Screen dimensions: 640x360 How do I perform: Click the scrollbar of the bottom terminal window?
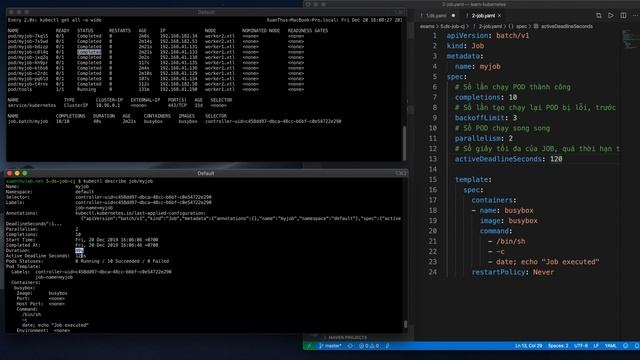[405, 324]
